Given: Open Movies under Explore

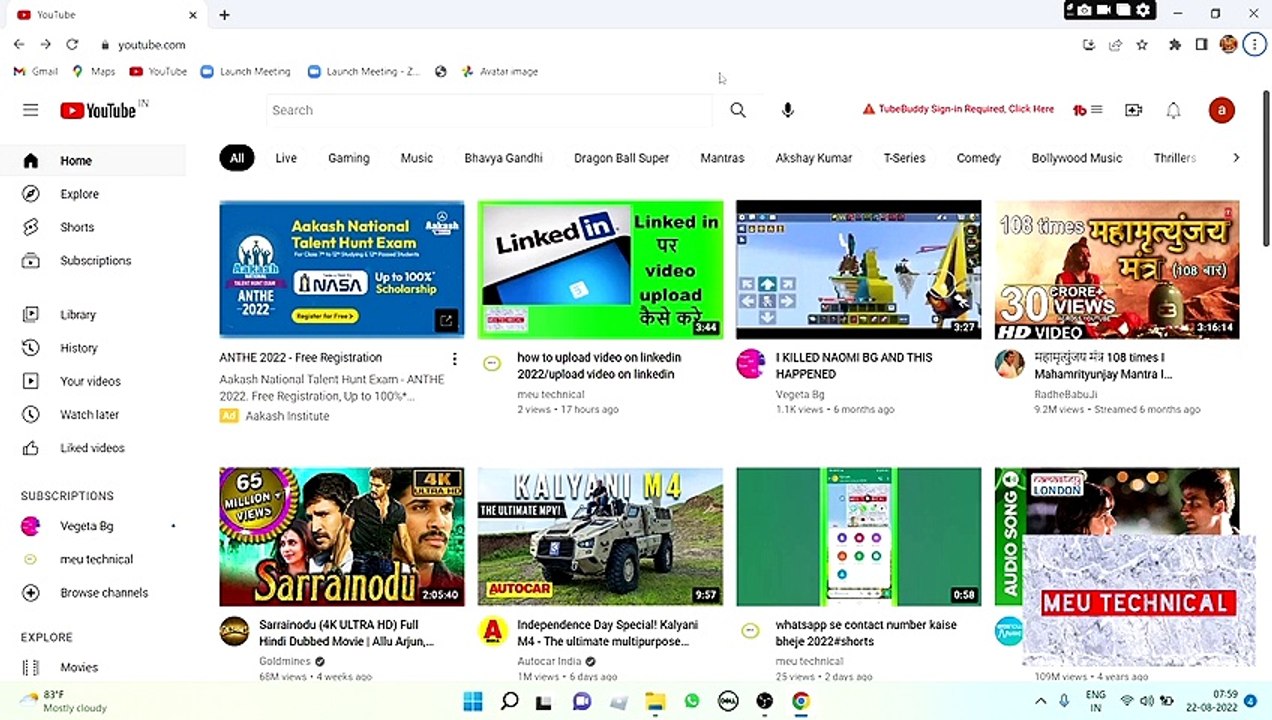Looking at the screenshot, I should click(x=93, y=667).
